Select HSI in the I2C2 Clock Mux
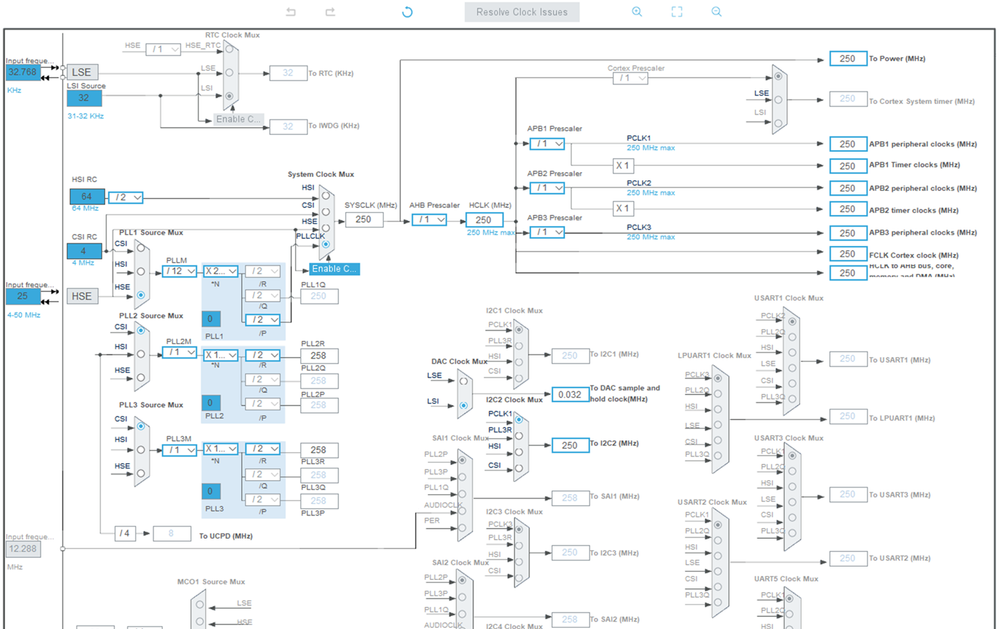 coord(519,452)
